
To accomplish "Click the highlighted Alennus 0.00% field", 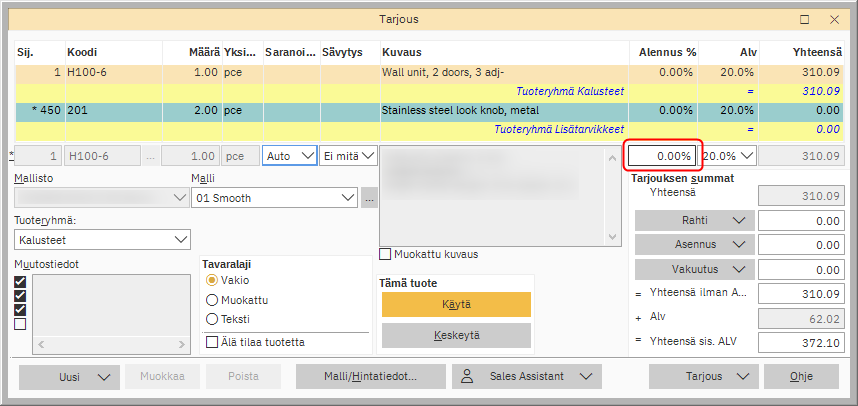I will pyautogui.click(x=661, y=156).
